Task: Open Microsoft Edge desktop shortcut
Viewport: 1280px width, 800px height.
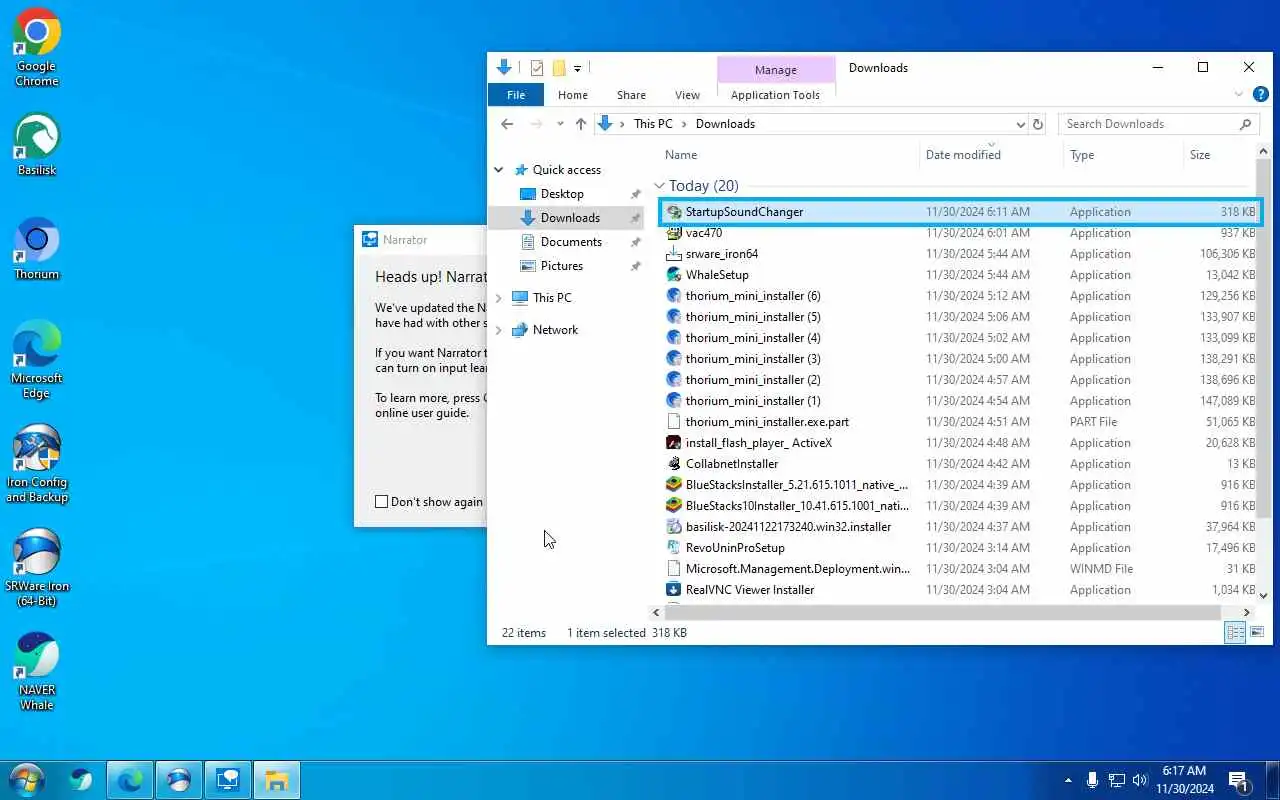Action: pos(37,360)
